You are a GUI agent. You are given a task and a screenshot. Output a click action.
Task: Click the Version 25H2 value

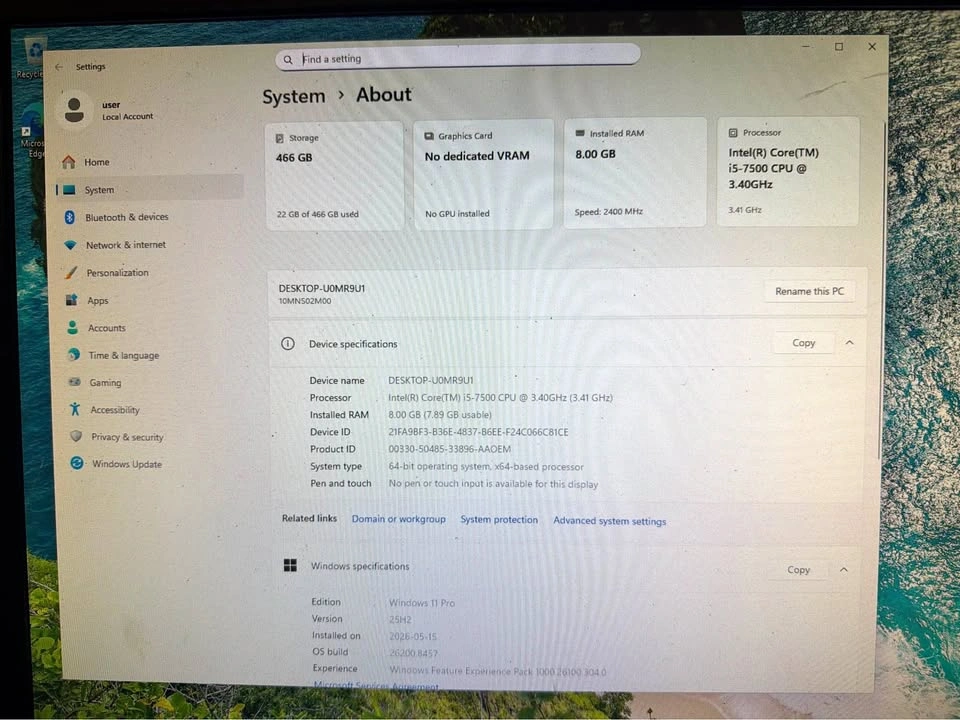pos(400,620)
